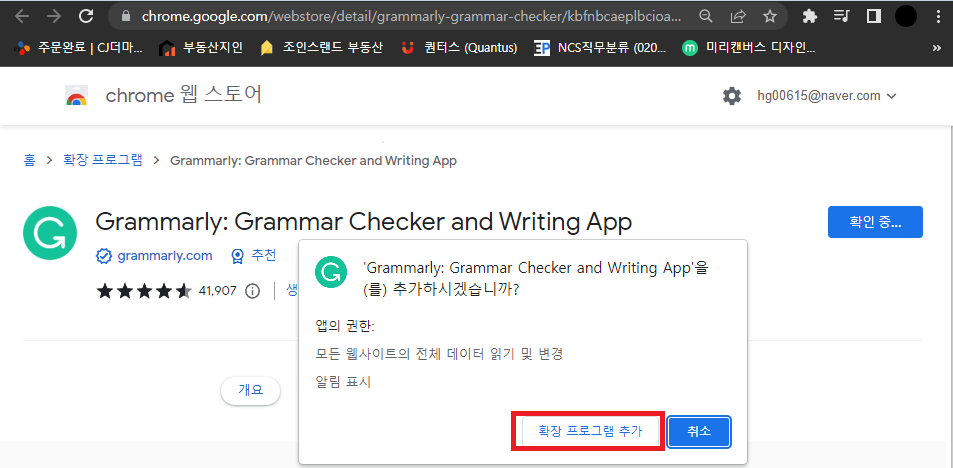Click the lock icon in address bar
Screen dimensions: 953x468
pos(126,16)
